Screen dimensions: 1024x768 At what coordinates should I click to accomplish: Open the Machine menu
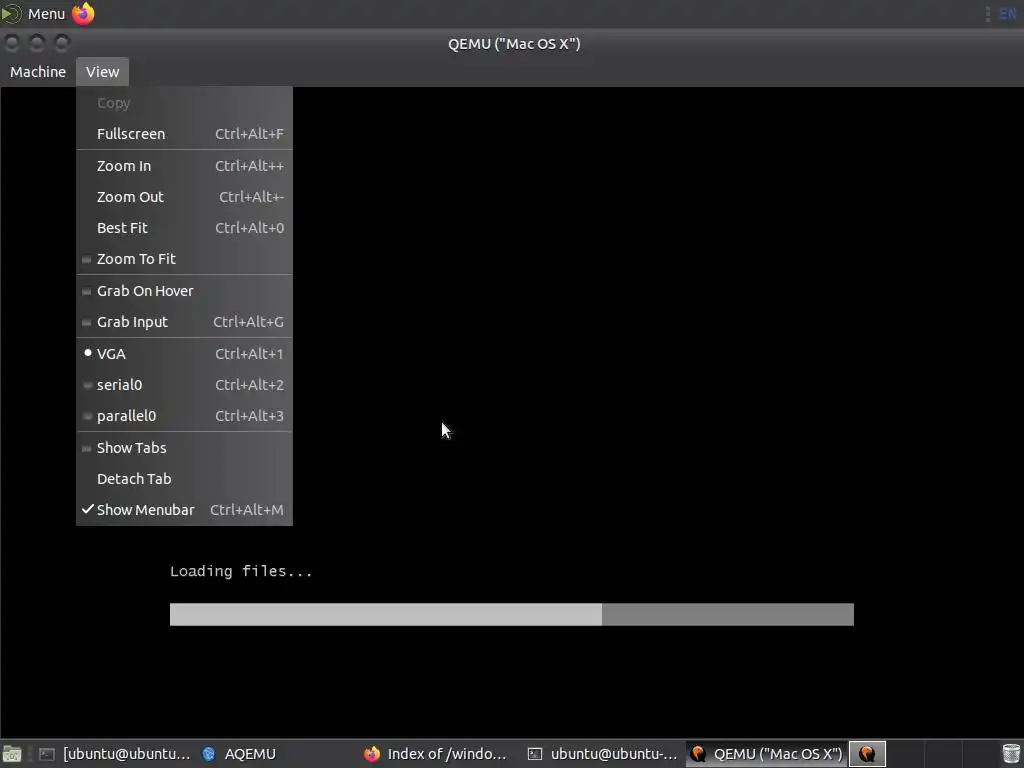pyautogui.click(x=38, y=72)
